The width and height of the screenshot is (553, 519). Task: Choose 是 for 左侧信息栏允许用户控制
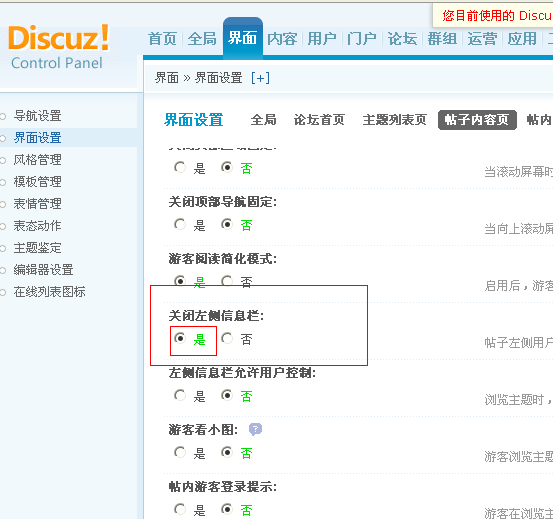tap(180, 395)
